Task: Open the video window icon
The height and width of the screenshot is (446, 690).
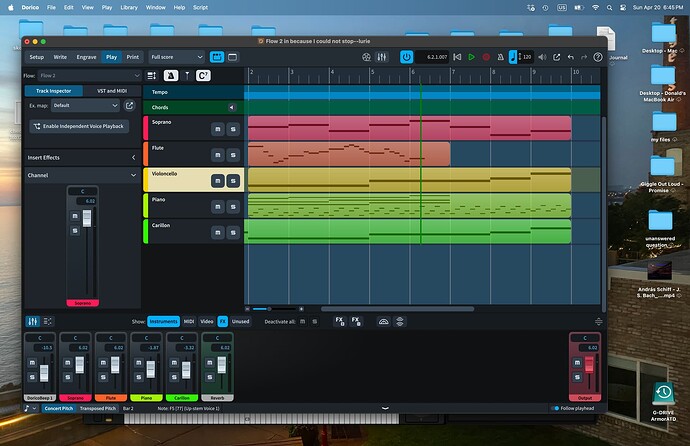Action: coord(366,57)
